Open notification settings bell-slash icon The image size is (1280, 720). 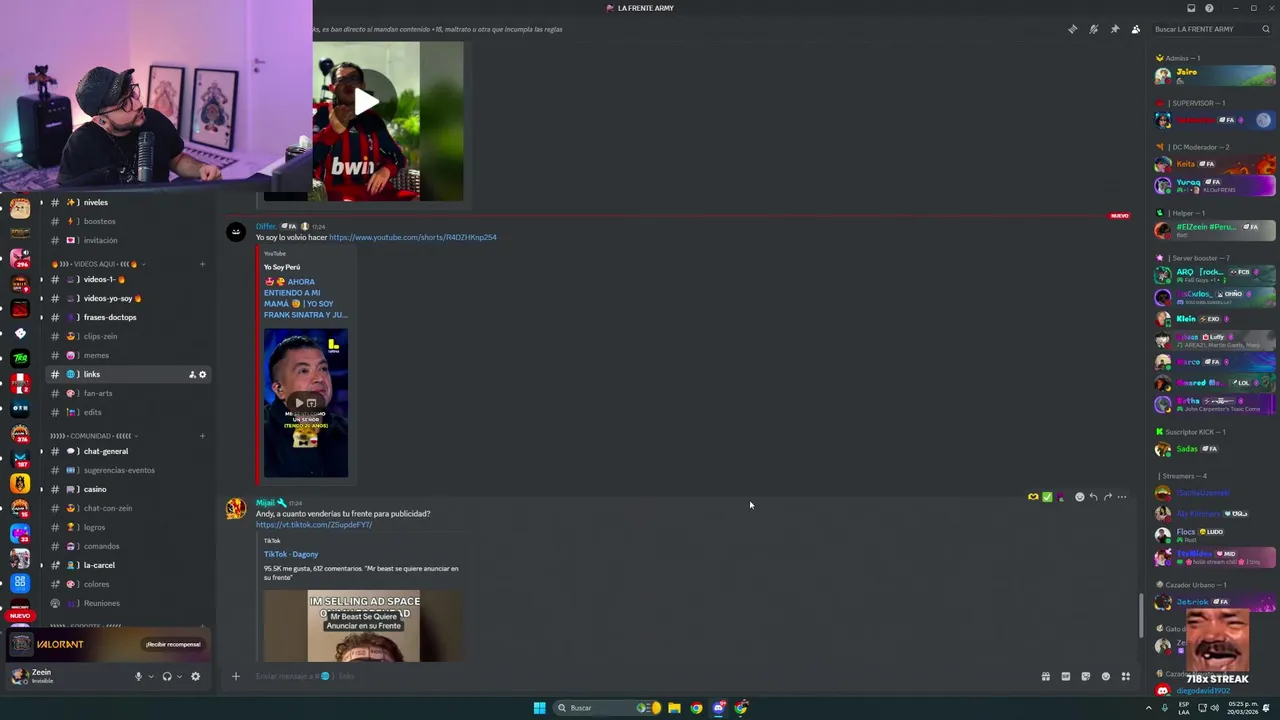(1094, 29)
